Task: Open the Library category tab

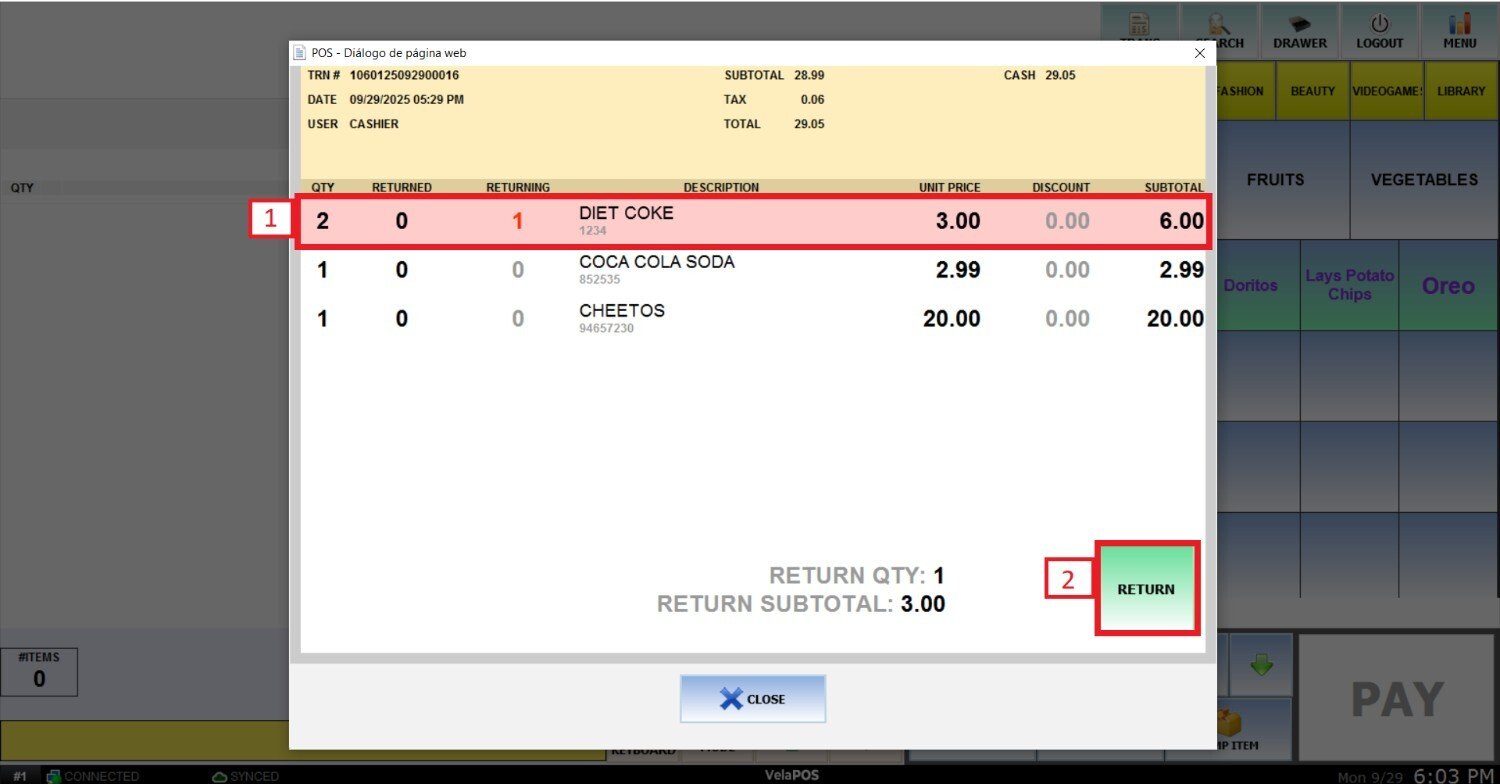Action: [1461, 91]
